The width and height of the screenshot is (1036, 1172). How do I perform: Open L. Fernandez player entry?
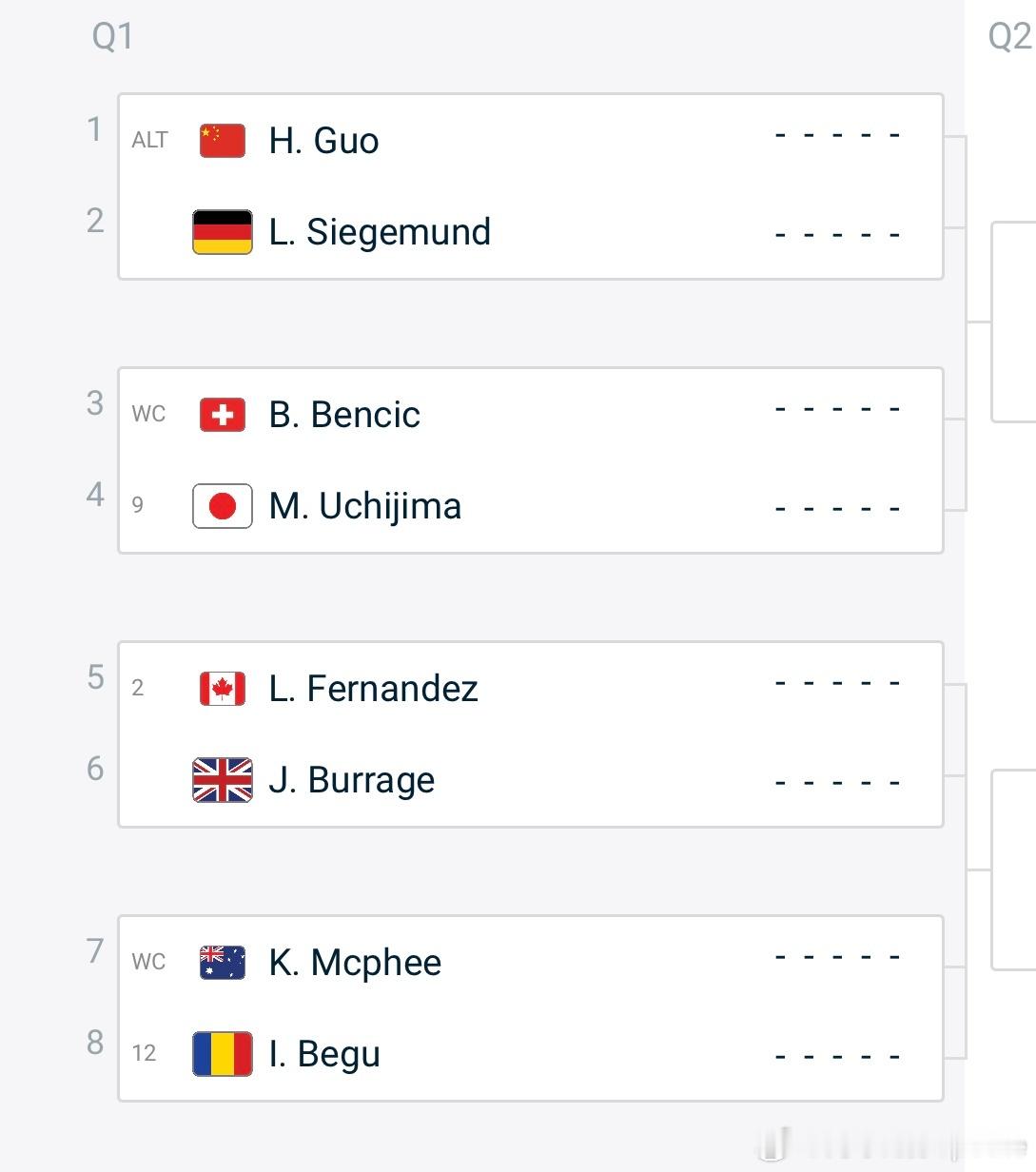373,689
